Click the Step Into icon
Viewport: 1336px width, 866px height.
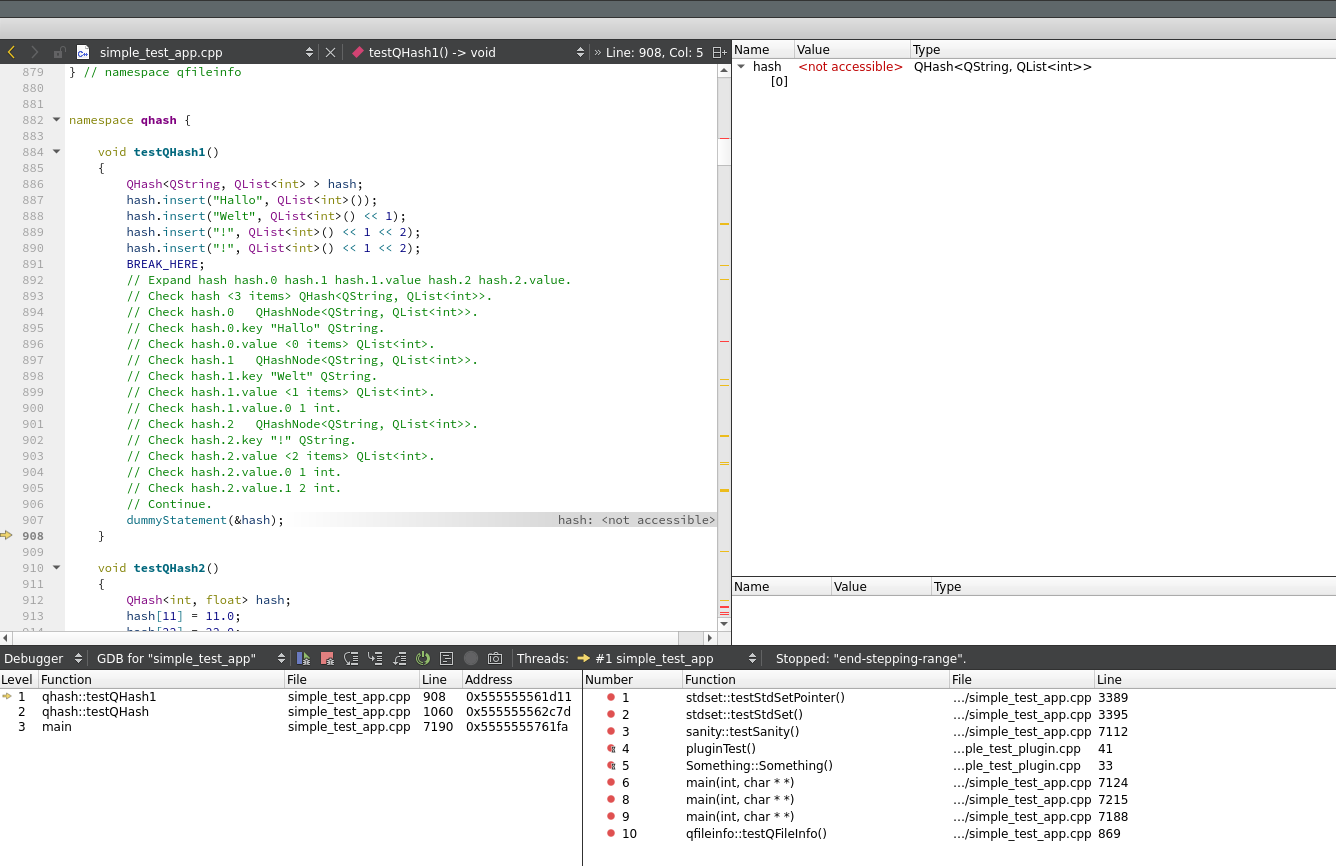click(375, 658)
